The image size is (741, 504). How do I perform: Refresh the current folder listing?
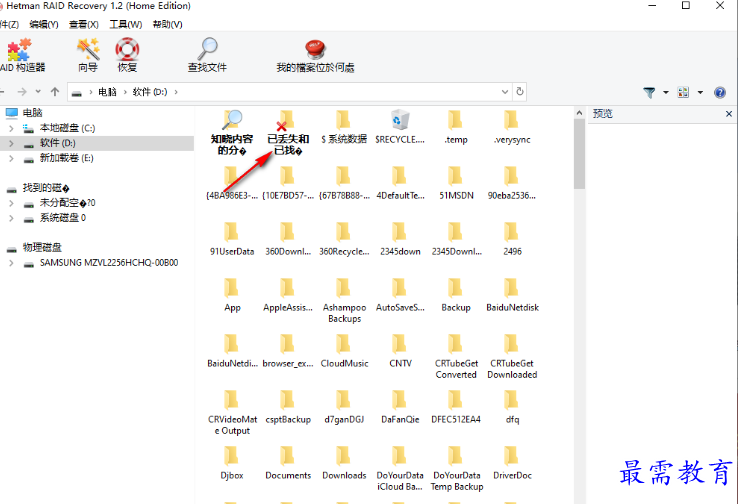[x=520, y=92]
